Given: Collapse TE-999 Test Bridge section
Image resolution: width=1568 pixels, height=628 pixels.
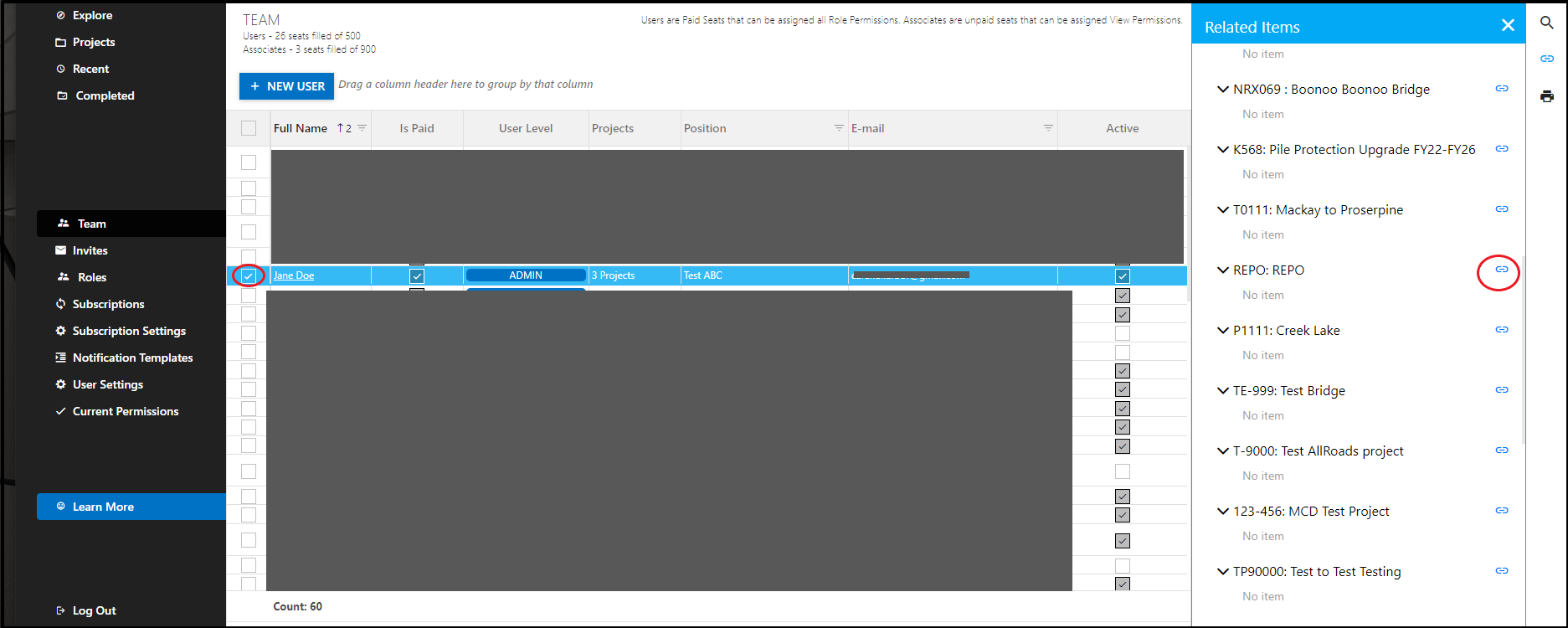Looking at the screenshot, I should click(1223, 391).
